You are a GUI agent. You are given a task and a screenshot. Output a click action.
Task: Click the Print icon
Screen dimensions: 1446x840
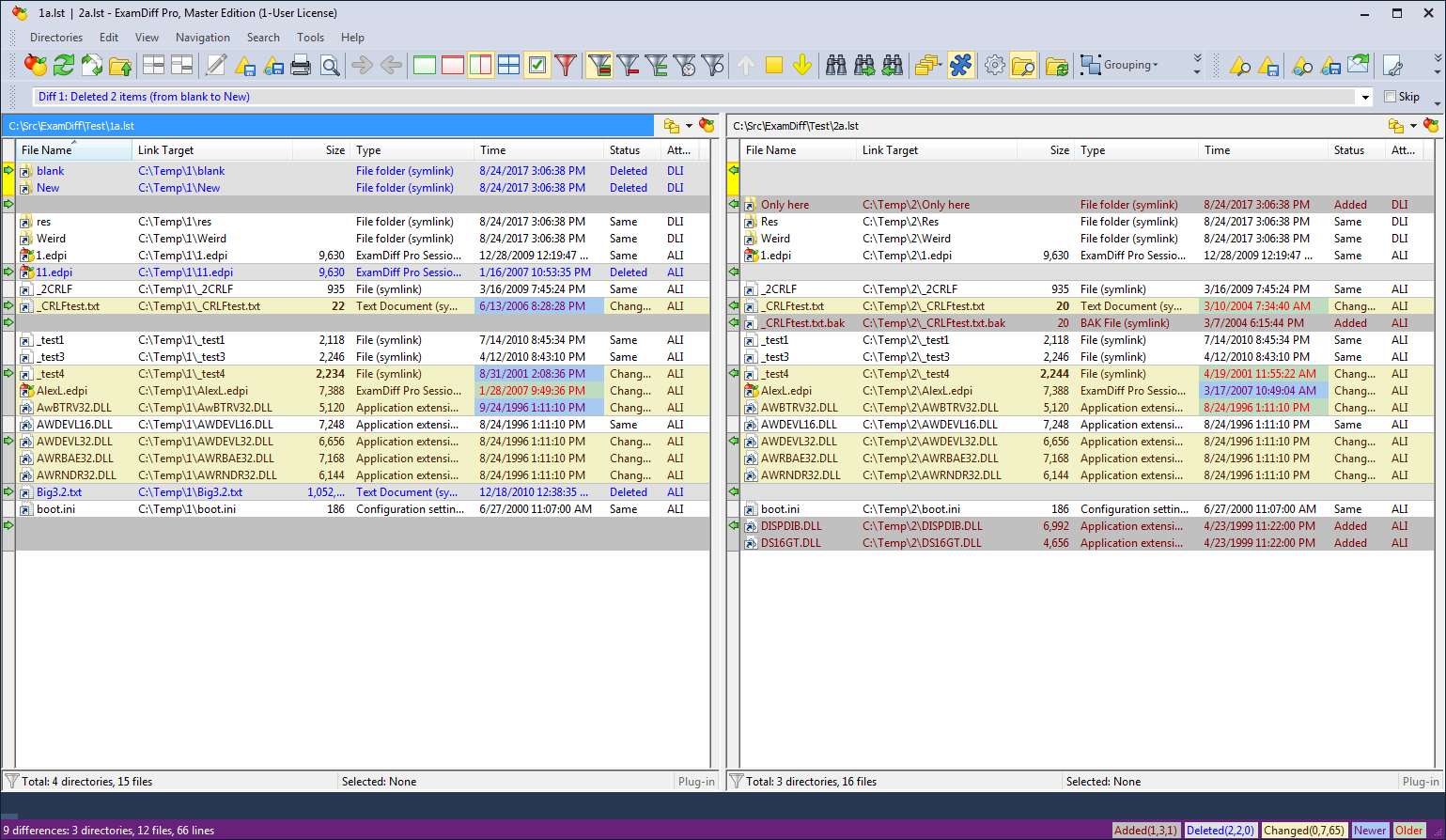(x=301, y=65)
